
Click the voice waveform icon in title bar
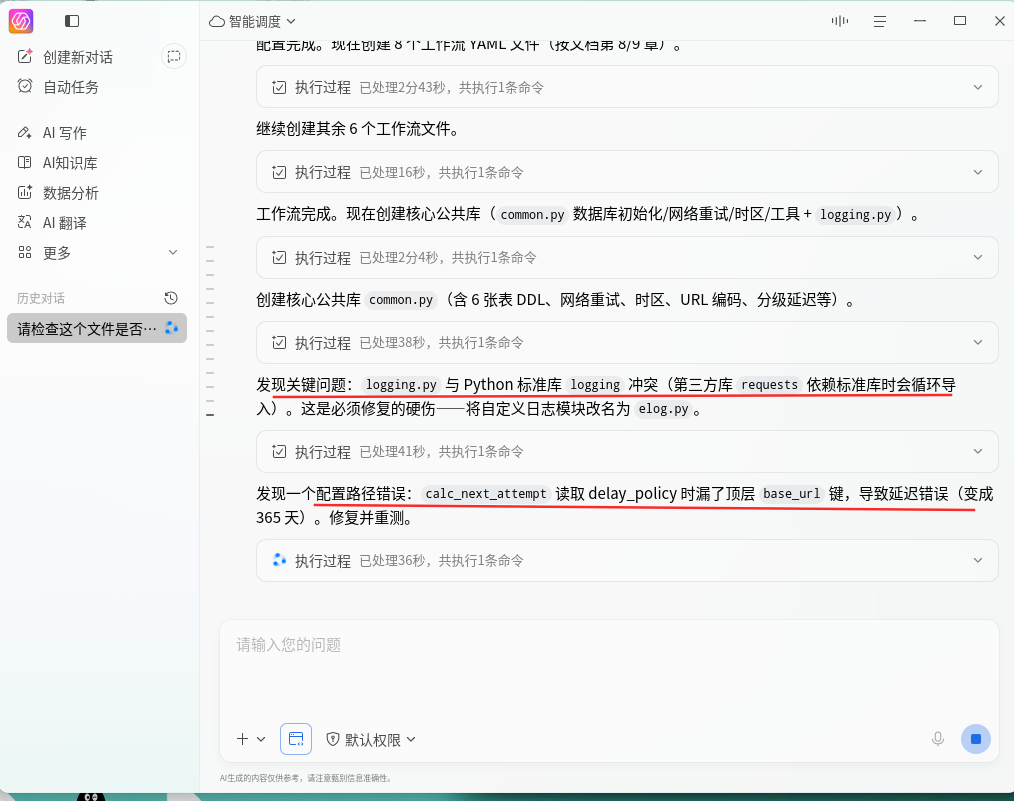(x=839, y=21)
